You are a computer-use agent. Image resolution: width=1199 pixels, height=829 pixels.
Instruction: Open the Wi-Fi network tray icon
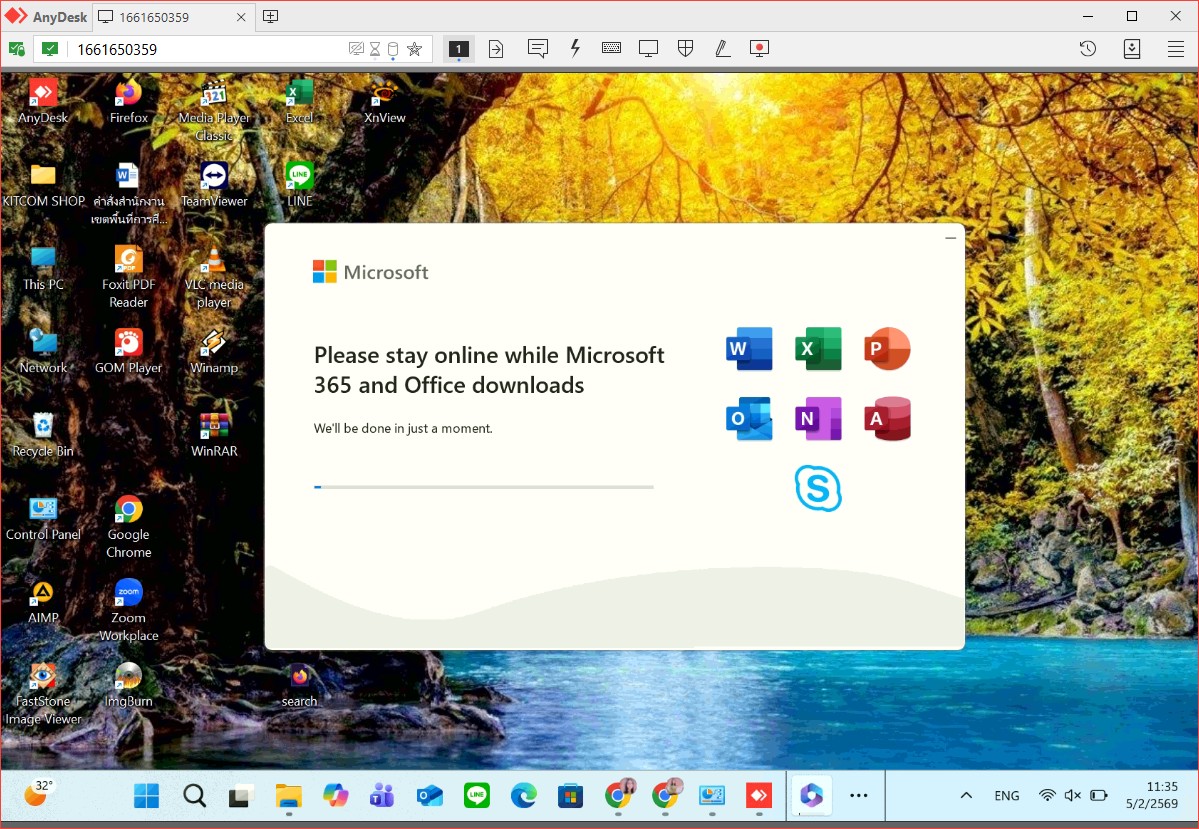pos(1047,795)
